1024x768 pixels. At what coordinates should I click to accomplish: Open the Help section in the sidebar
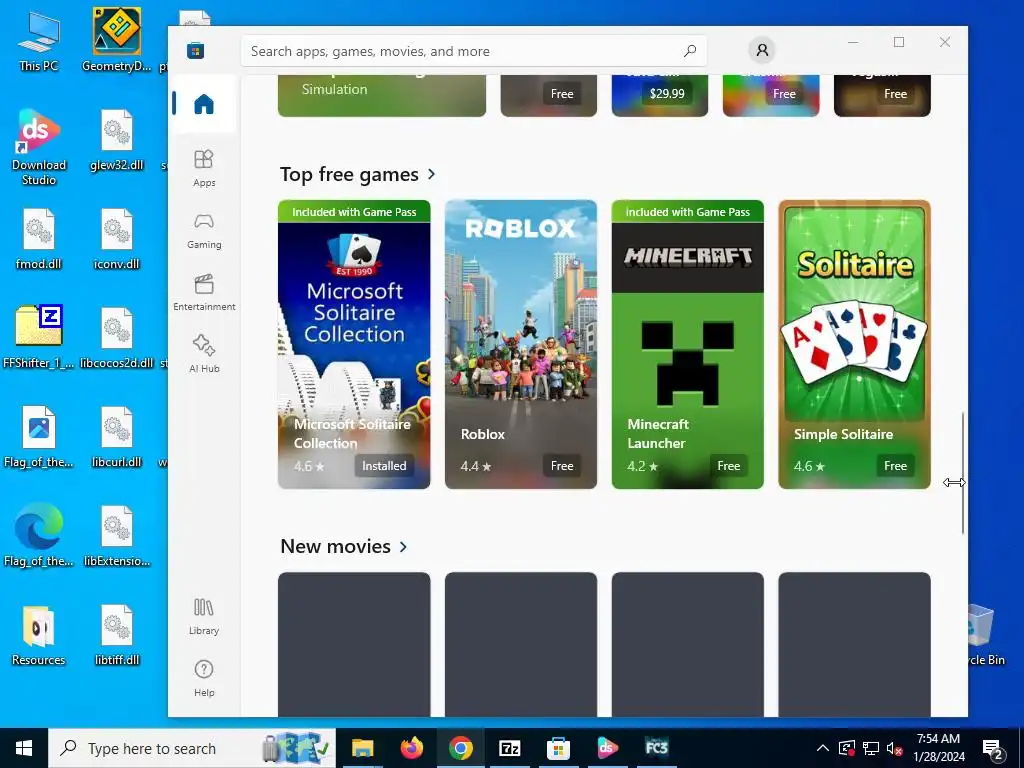pos(204,678)
